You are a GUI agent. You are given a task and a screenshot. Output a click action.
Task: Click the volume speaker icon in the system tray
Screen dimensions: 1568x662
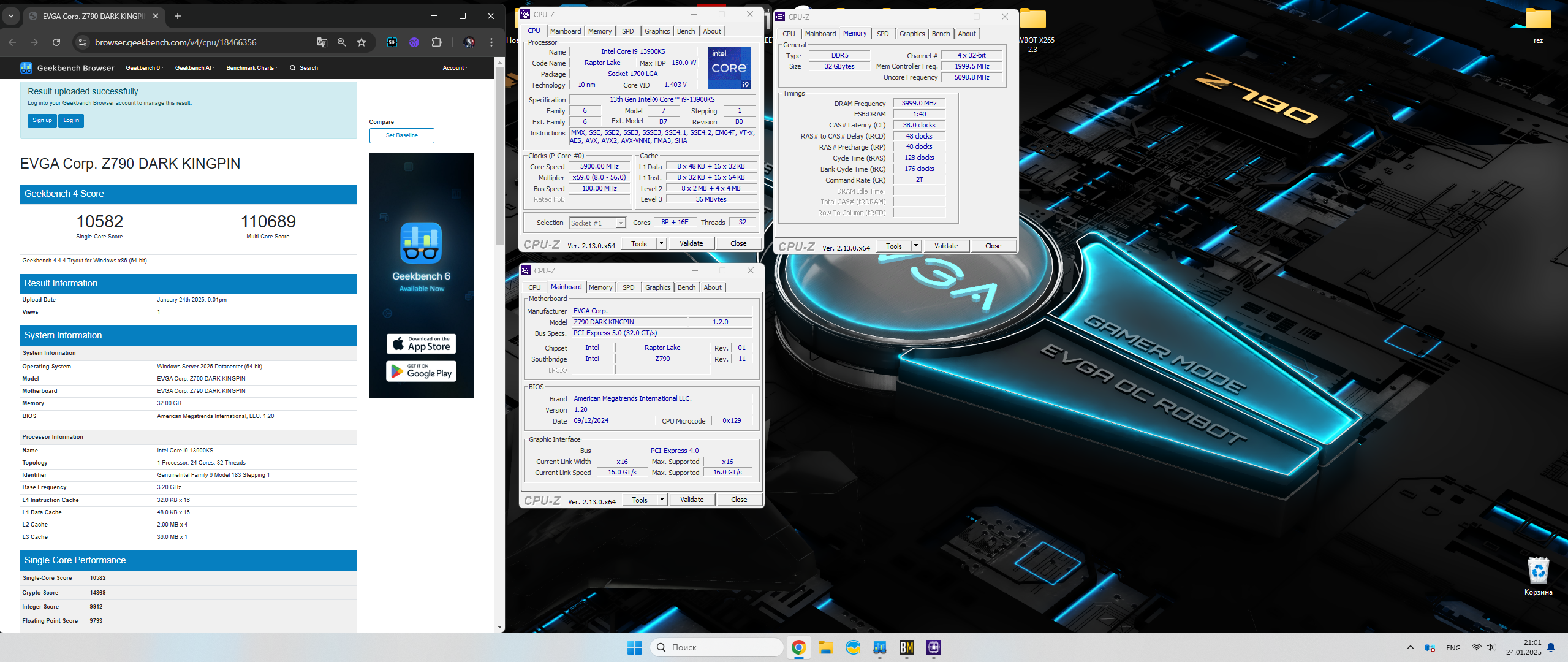(1491, 647)
